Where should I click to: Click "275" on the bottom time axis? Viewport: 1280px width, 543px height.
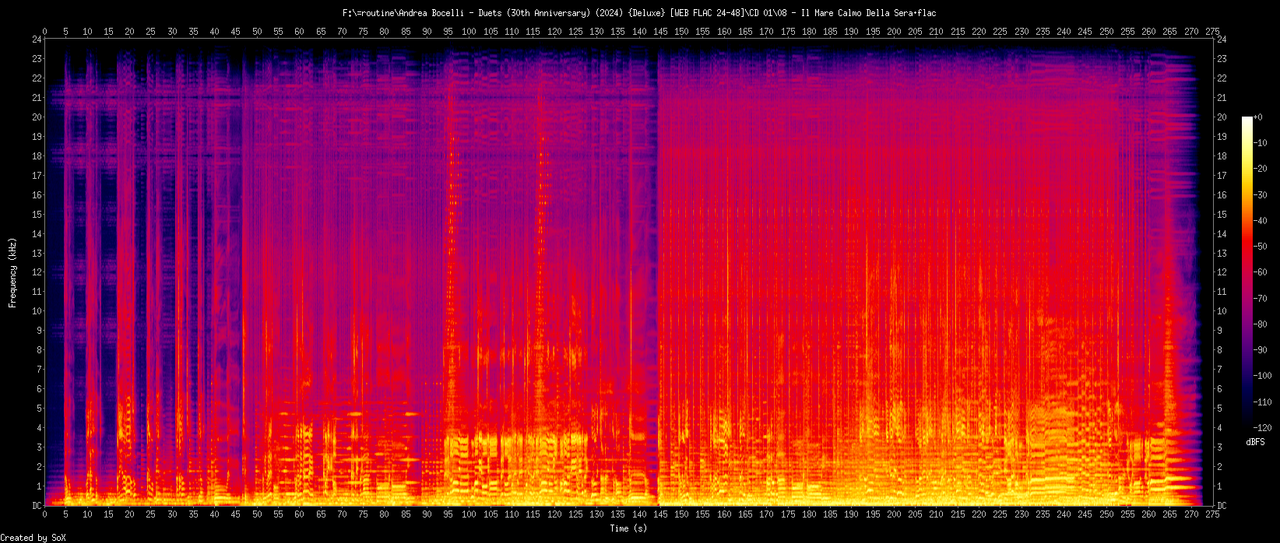(x=1212, y=516)
